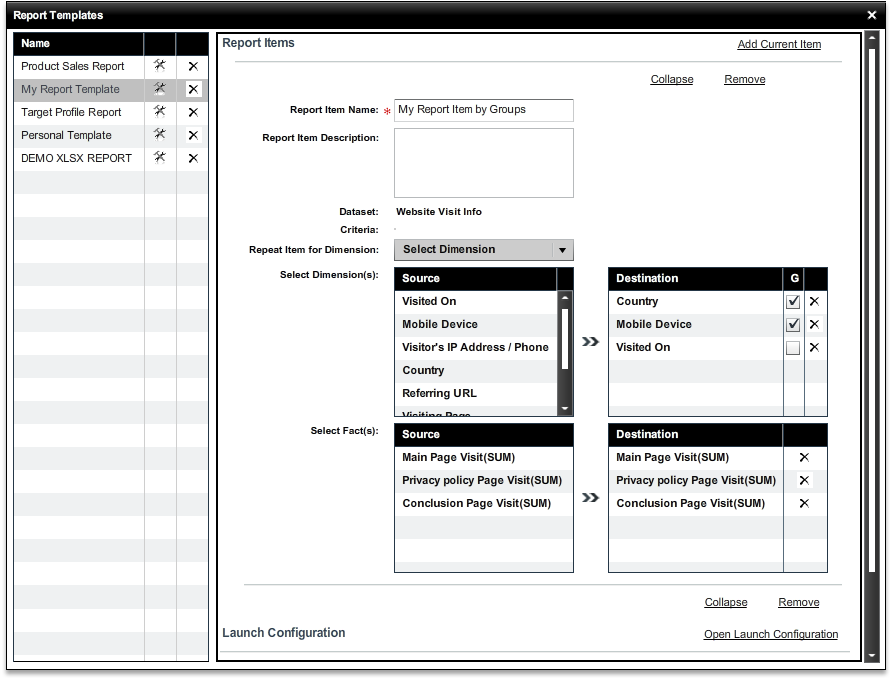Uncheck group checkbox for Country
892x679 pixels.
click(793, 301)
